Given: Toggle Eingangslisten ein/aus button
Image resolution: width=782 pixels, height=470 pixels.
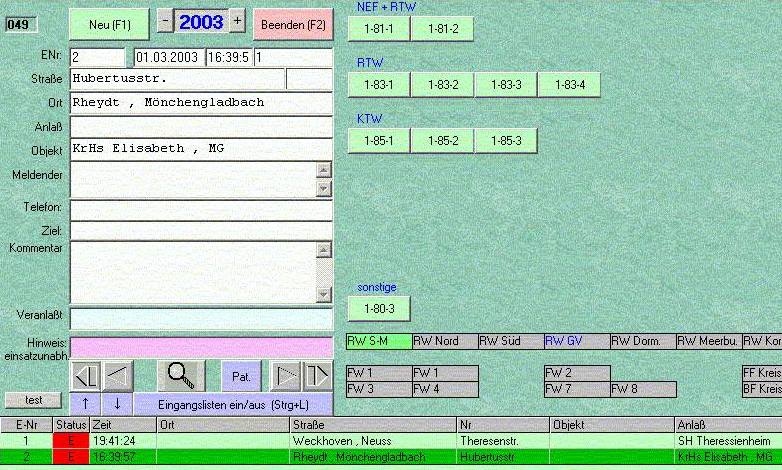Looking at the screenshot, I should (x=233, y=403).
